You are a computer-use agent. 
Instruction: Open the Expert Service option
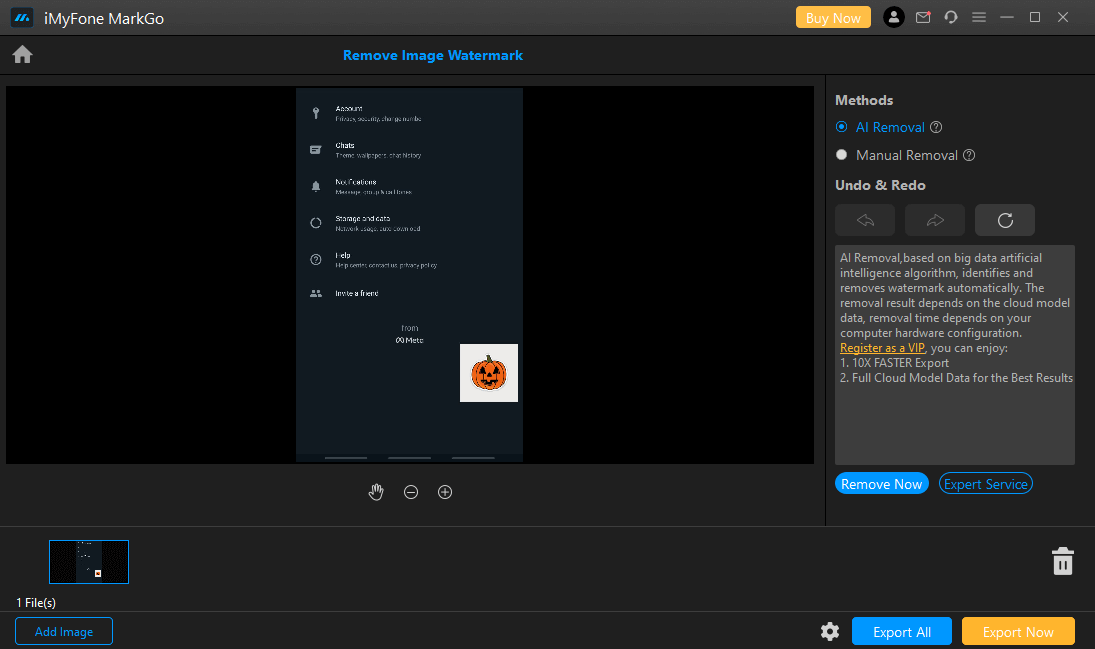[985, 483]
